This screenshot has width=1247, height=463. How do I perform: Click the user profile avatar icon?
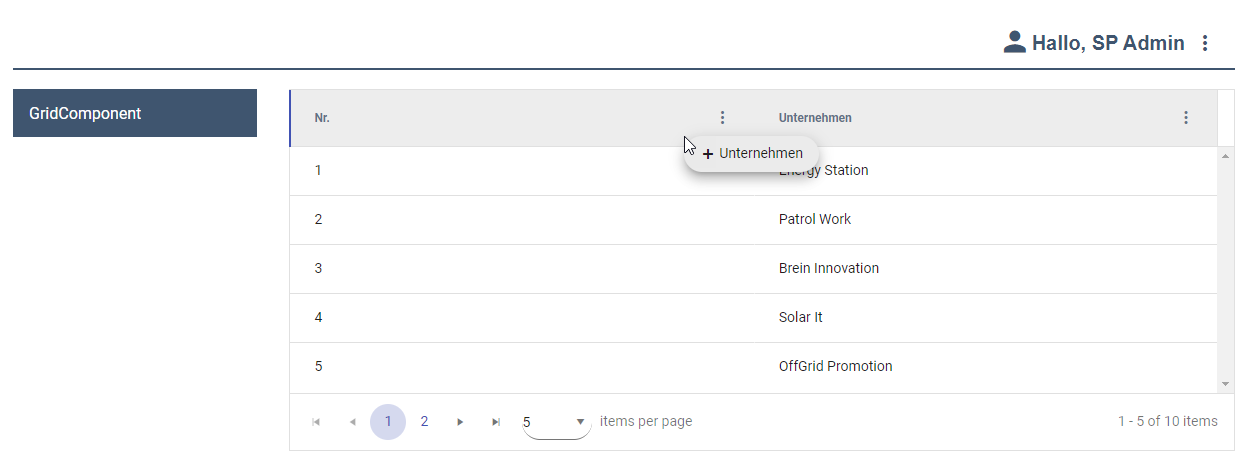(x=1014, y=42)
